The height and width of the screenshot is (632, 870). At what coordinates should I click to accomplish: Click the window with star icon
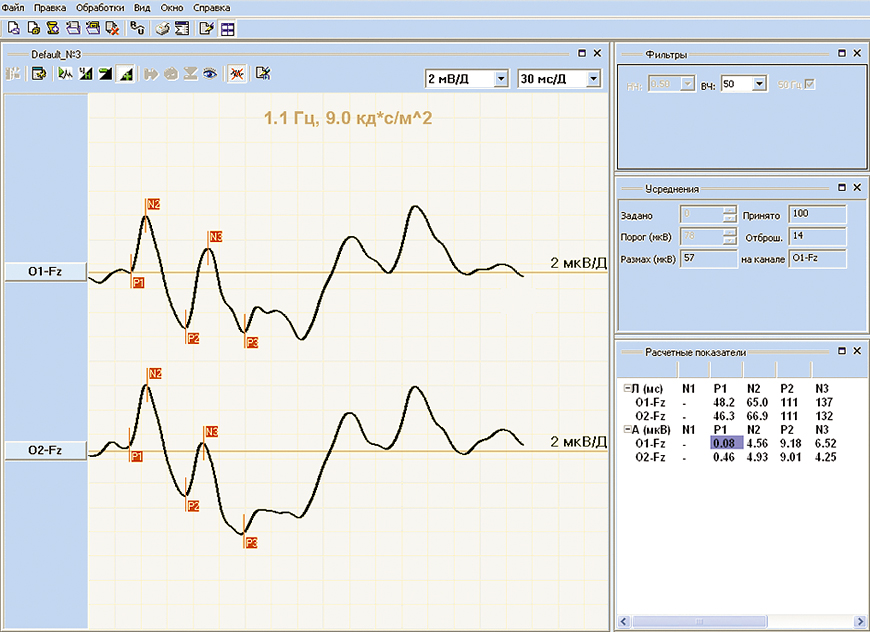tap(39, 74)
